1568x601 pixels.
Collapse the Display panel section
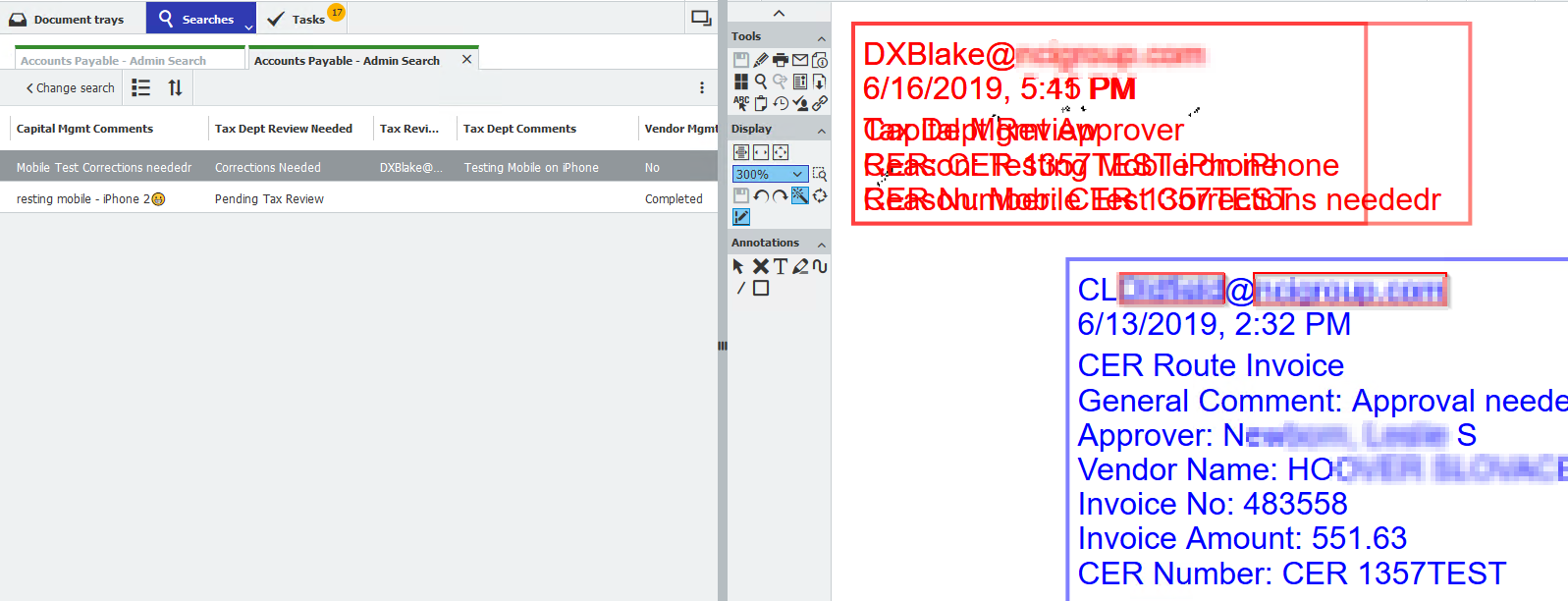822,130
